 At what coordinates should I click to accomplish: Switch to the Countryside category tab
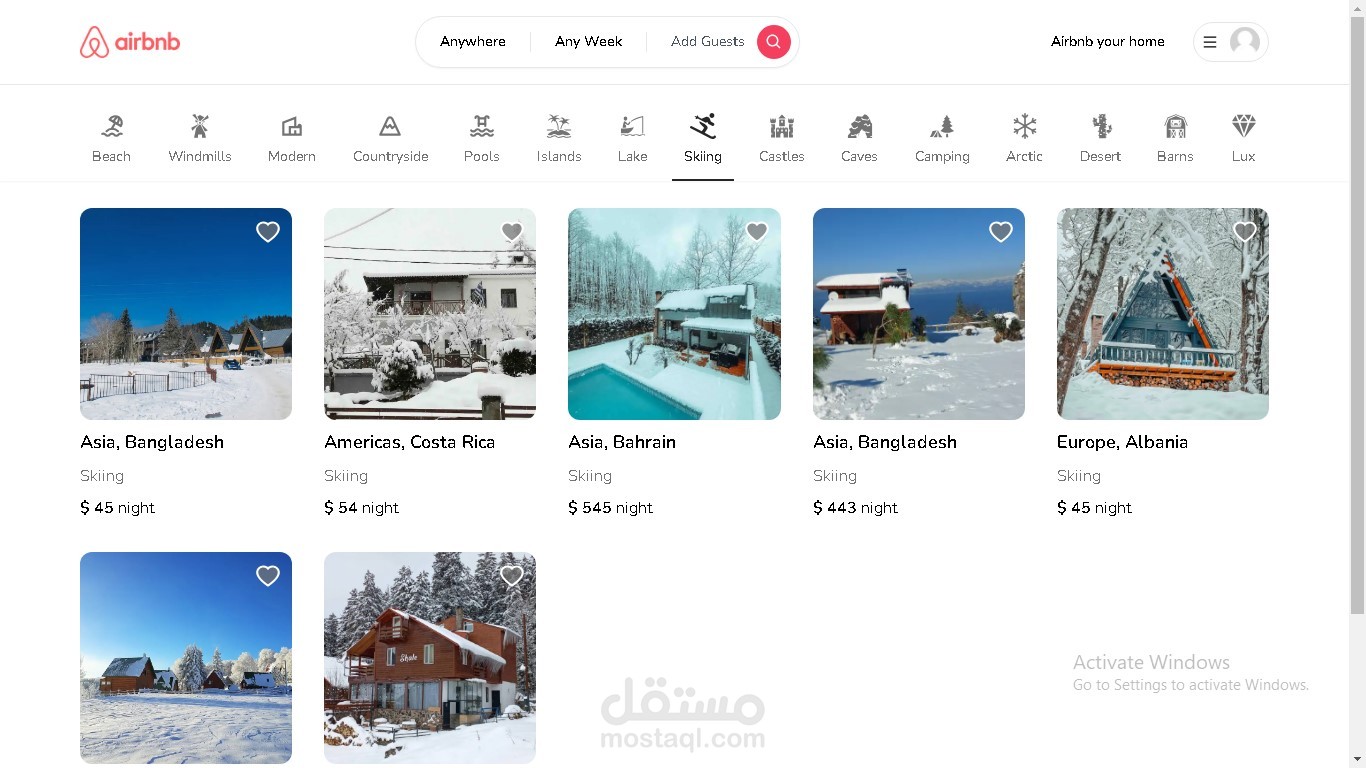coord(391,139)
